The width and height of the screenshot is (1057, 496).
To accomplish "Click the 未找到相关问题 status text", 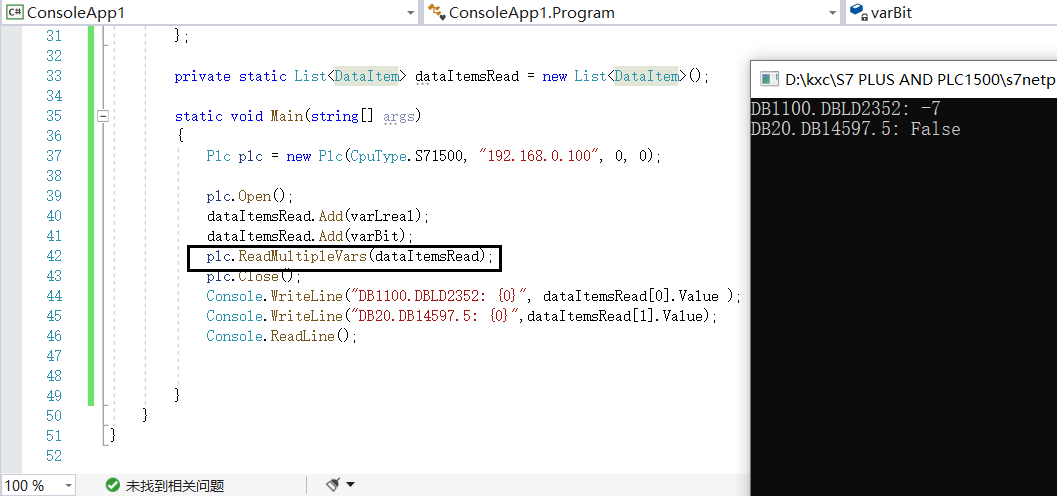I will pyautogui.click(x=174, y=485).
